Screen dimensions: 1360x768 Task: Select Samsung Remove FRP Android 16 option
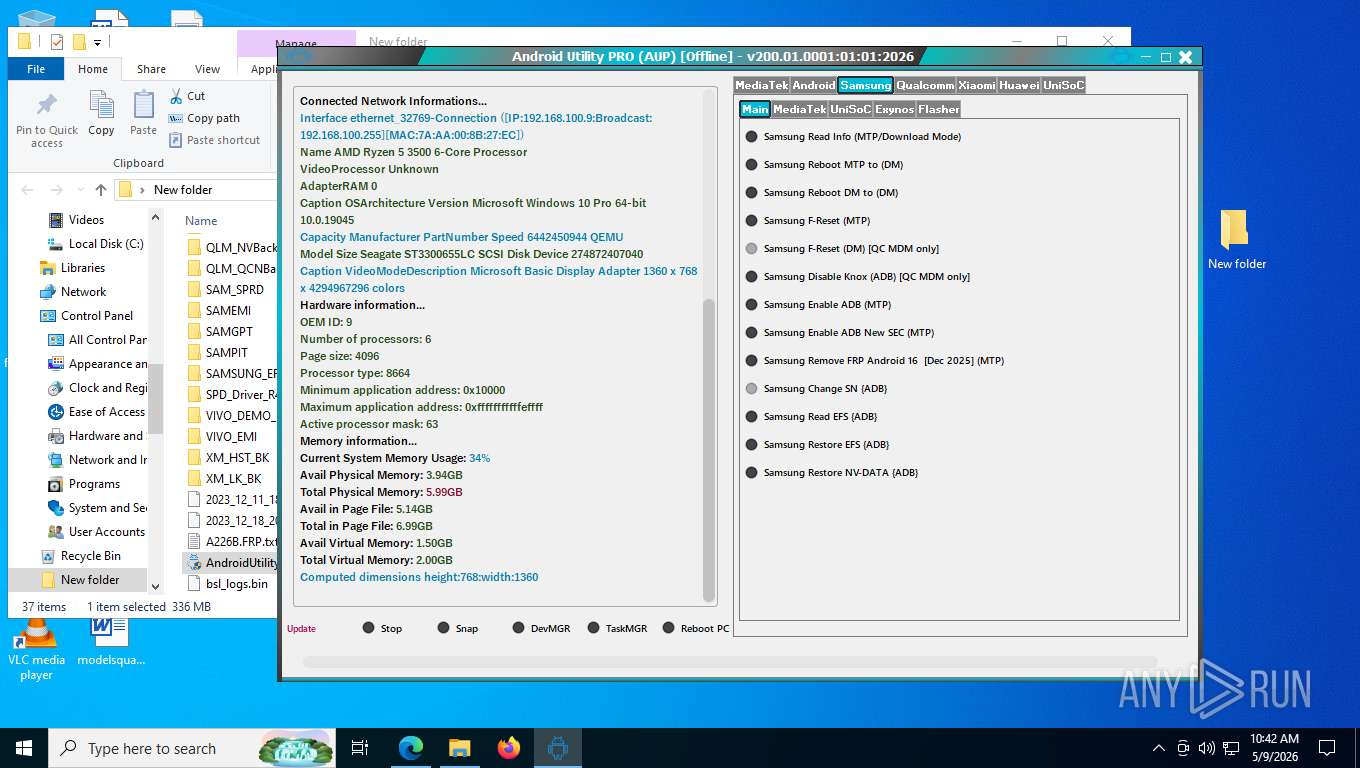(751, 360)
